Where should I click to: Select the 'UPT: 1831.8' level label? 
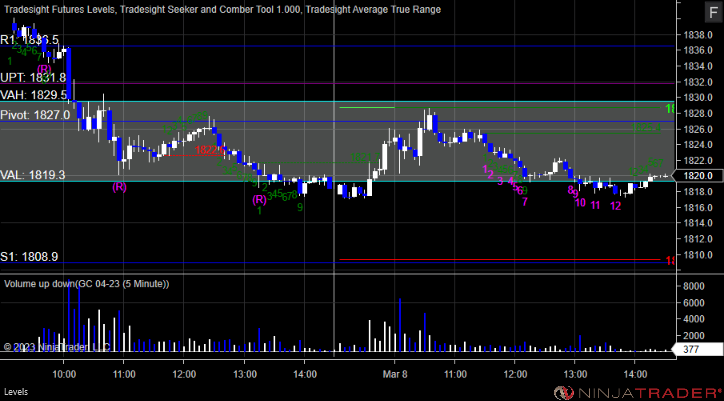pos(33,78)
